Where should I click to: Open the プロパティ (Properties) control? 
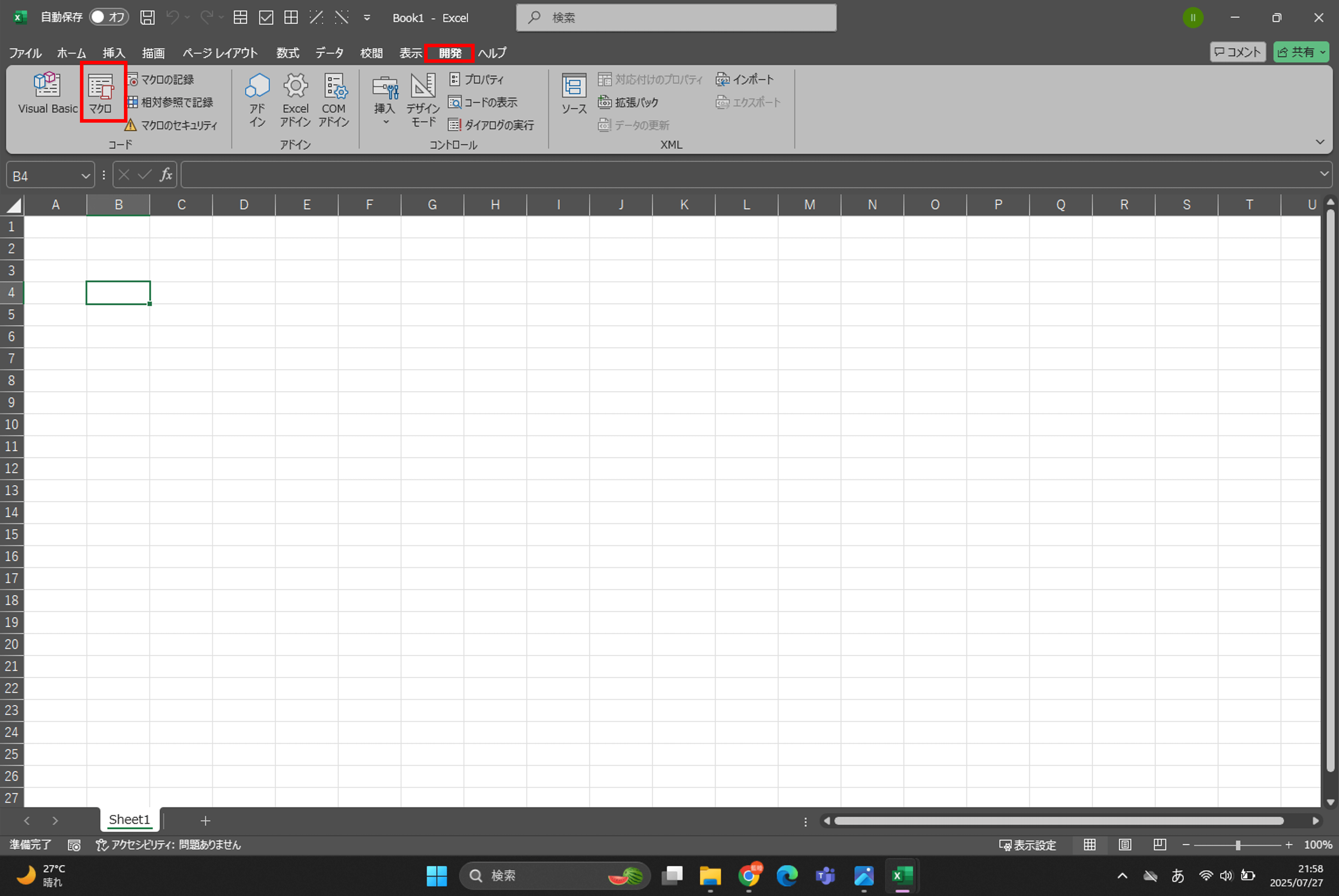click(477, 79)
